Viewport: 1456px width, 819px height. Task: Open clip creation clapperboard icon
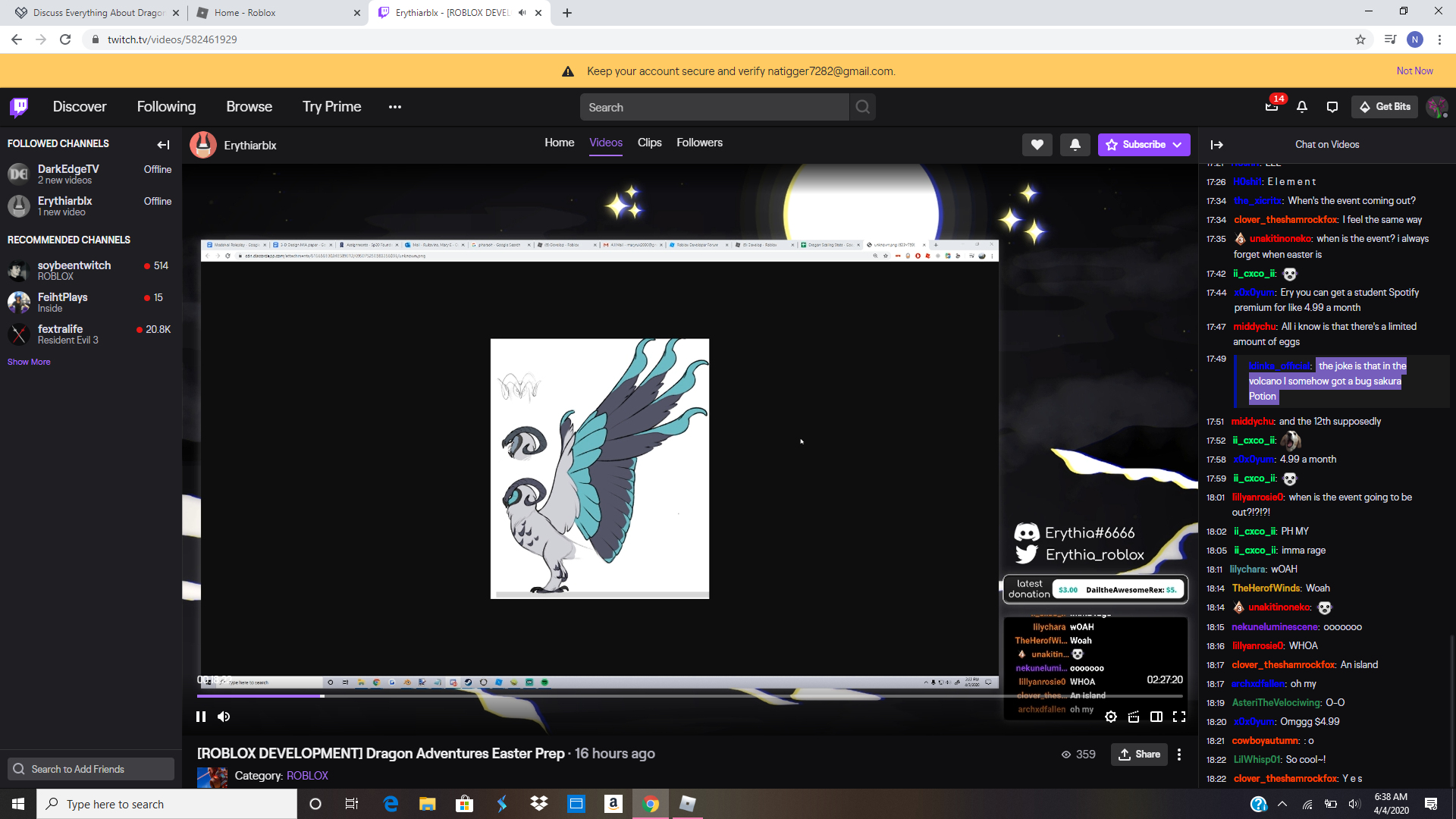point(1134,717)
